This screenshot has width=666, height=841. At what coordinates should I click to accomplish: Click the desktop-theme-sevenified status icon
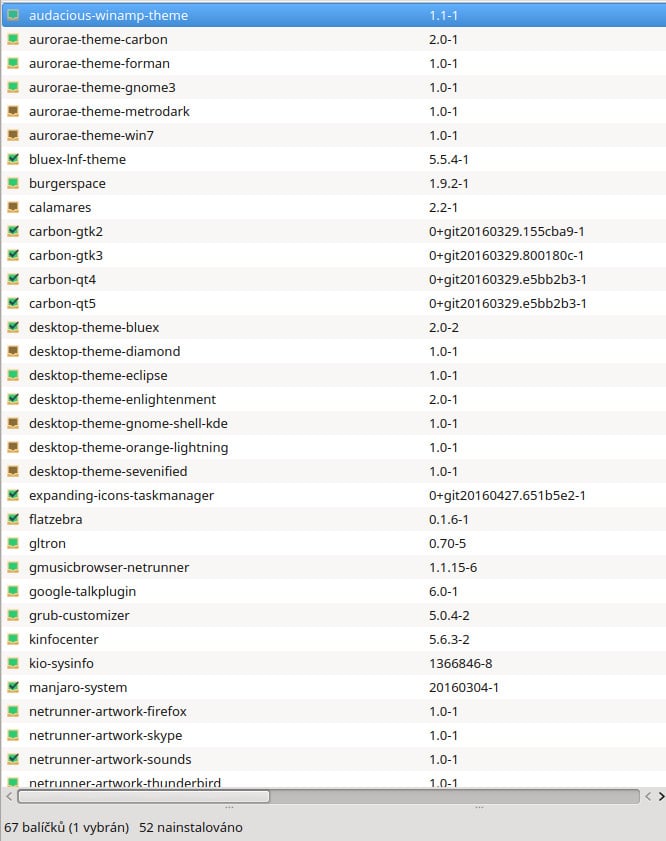point(13,471)
